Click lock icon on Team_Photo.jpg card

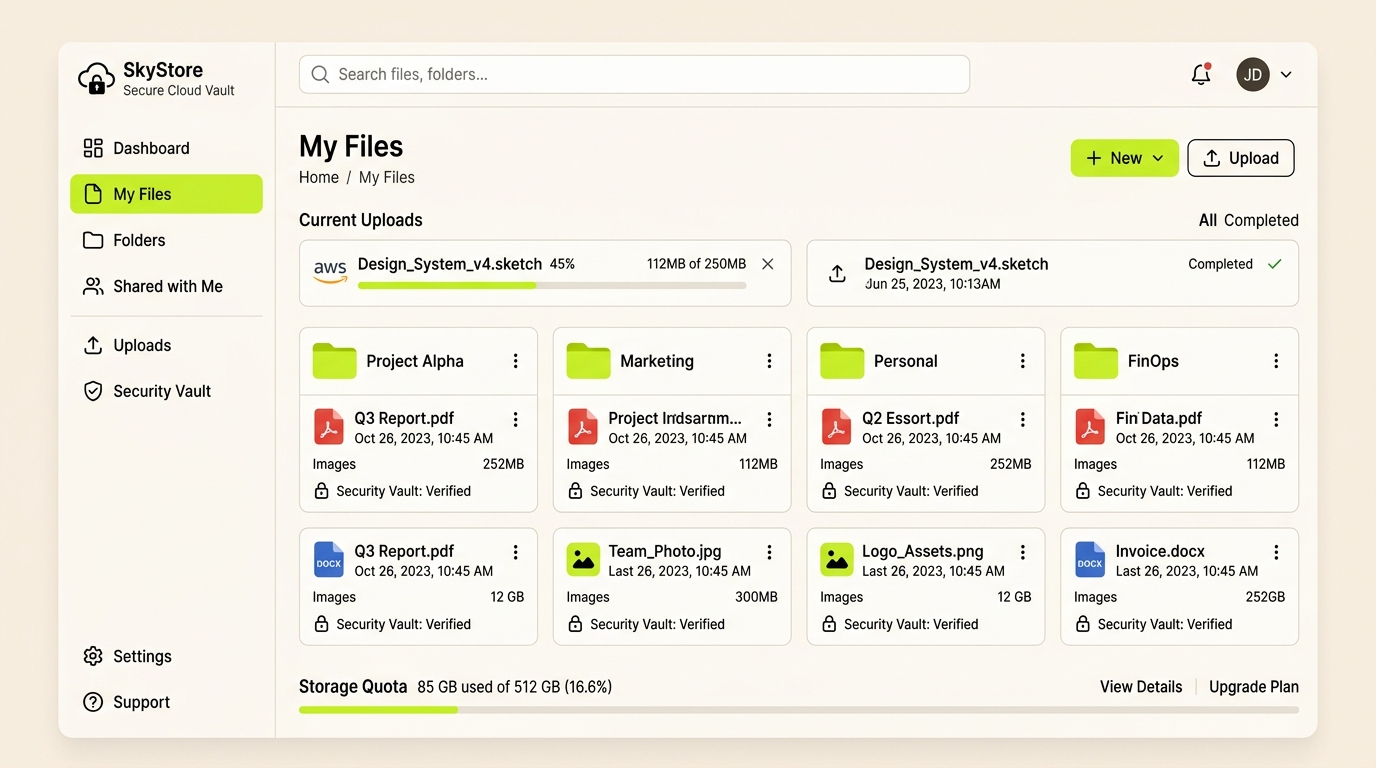575,624
